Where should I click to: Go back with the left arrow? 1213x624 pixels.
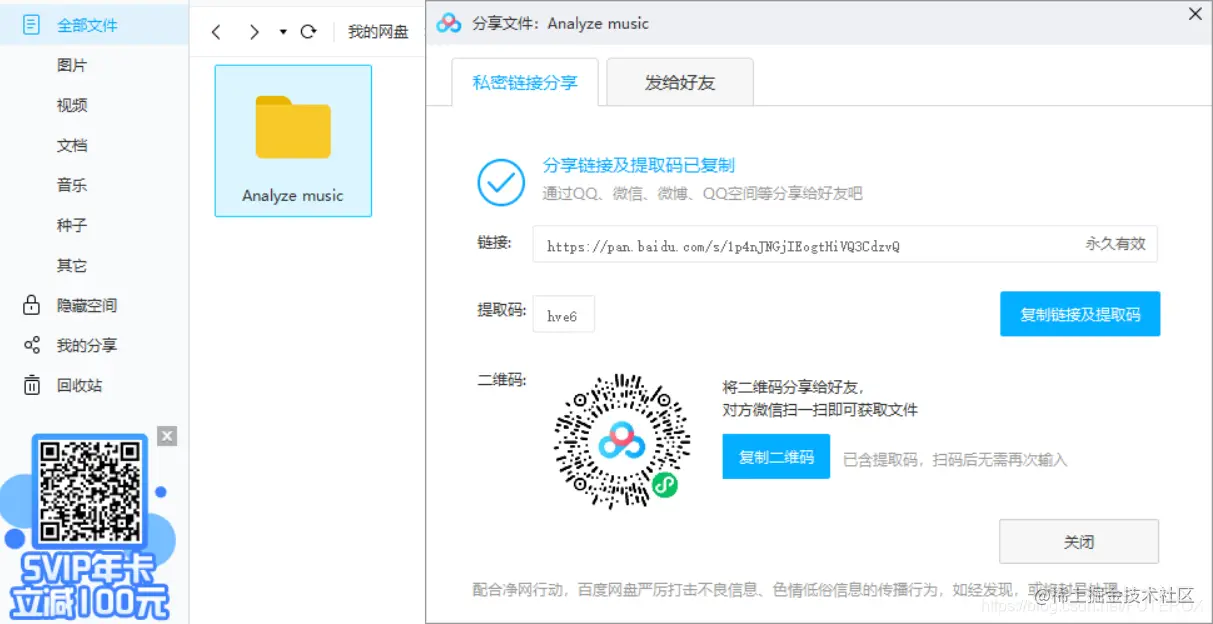coord(216,32)
